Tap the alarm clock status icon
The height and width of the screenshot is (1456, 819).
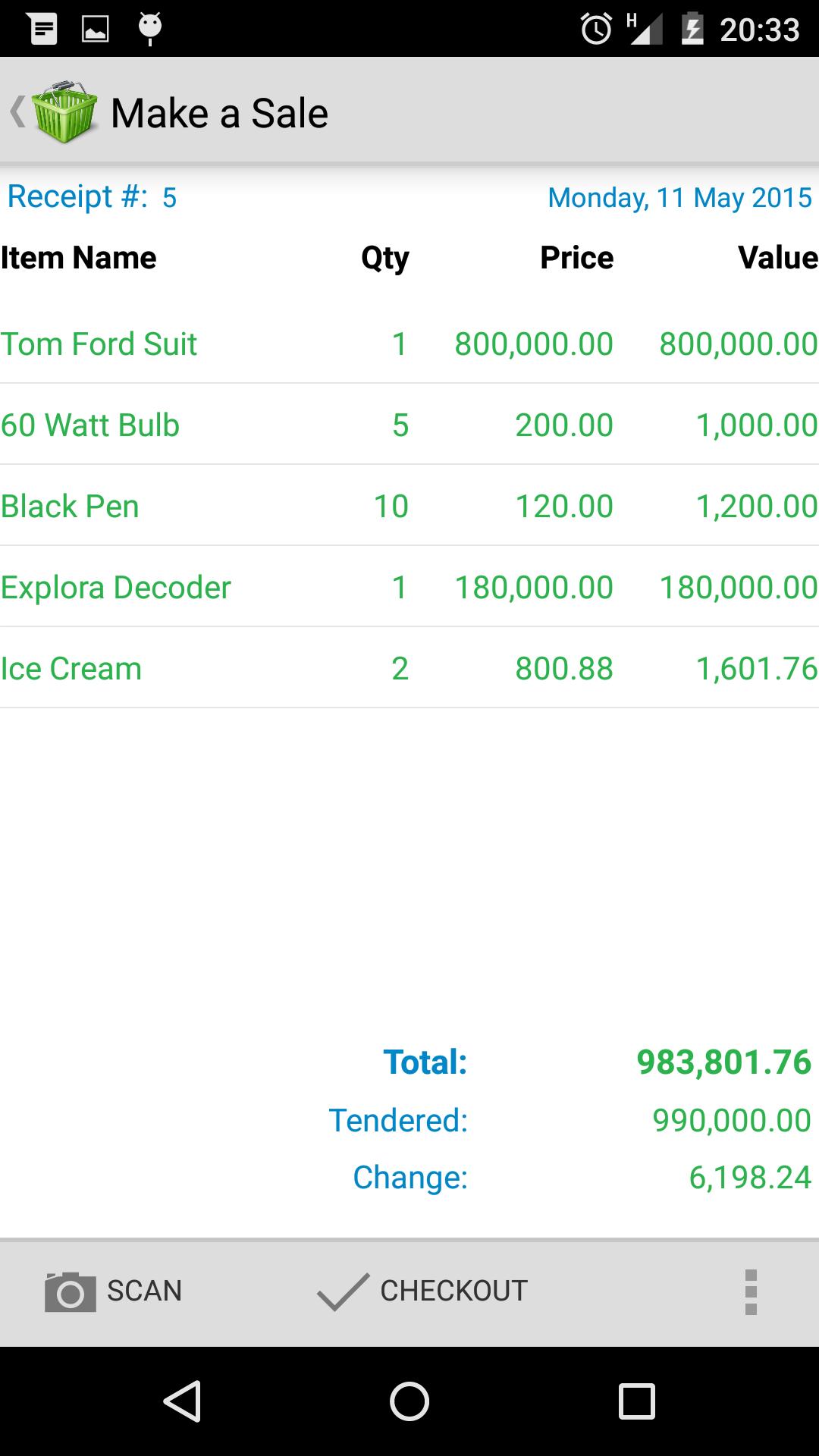[596, 30]
